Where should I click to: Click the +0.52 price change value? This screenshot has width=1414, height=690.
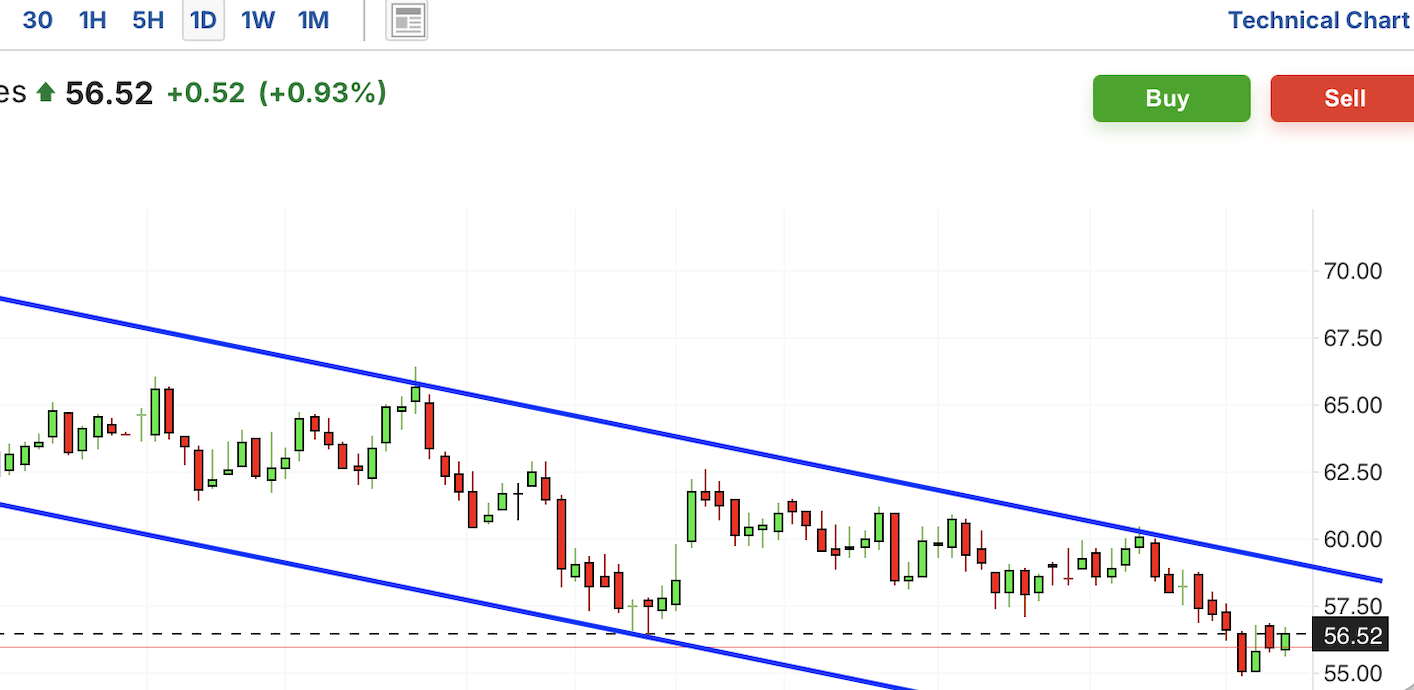[206, 93]
